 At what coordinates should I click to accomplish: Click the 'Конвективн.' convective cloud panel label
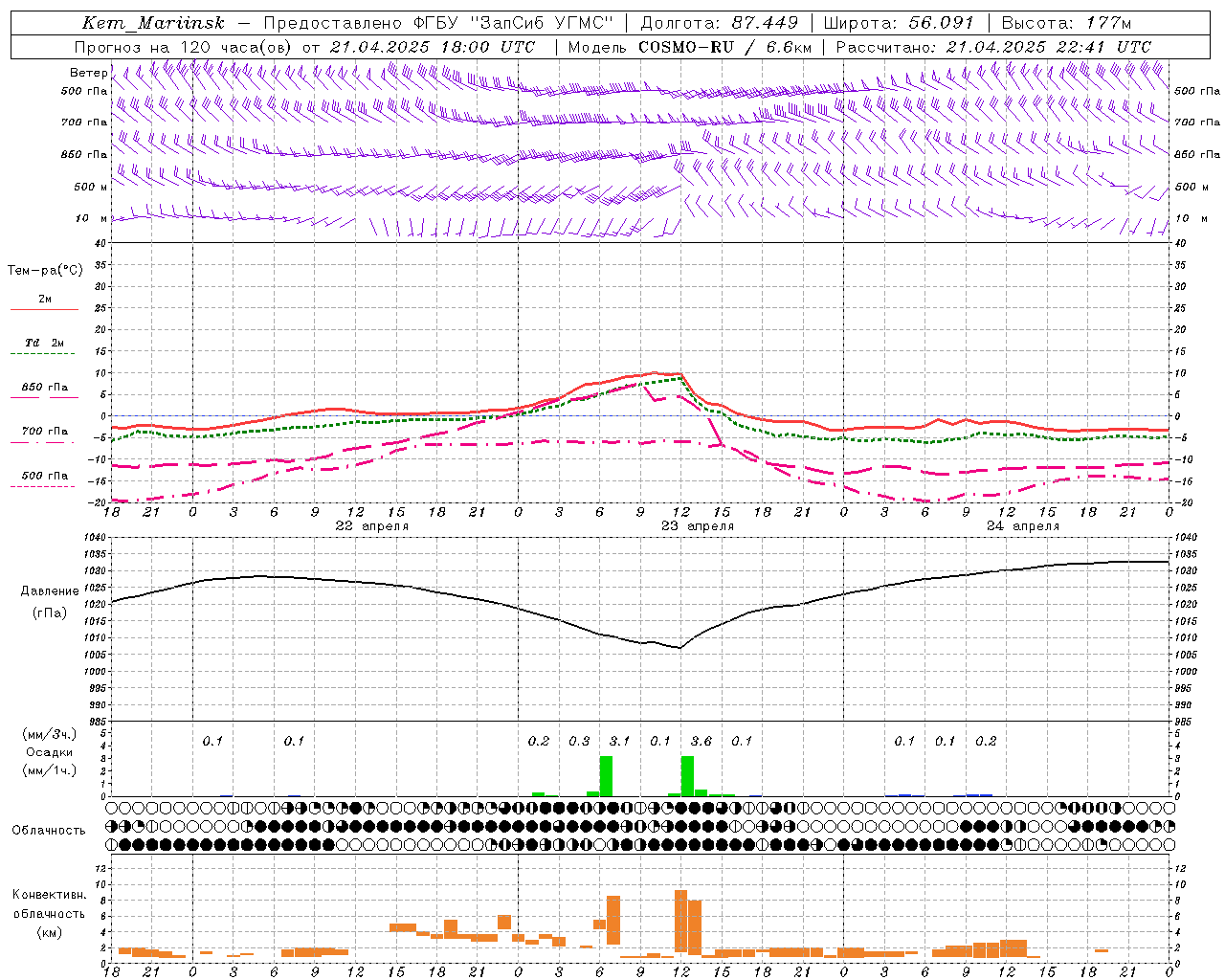point(49,895)
